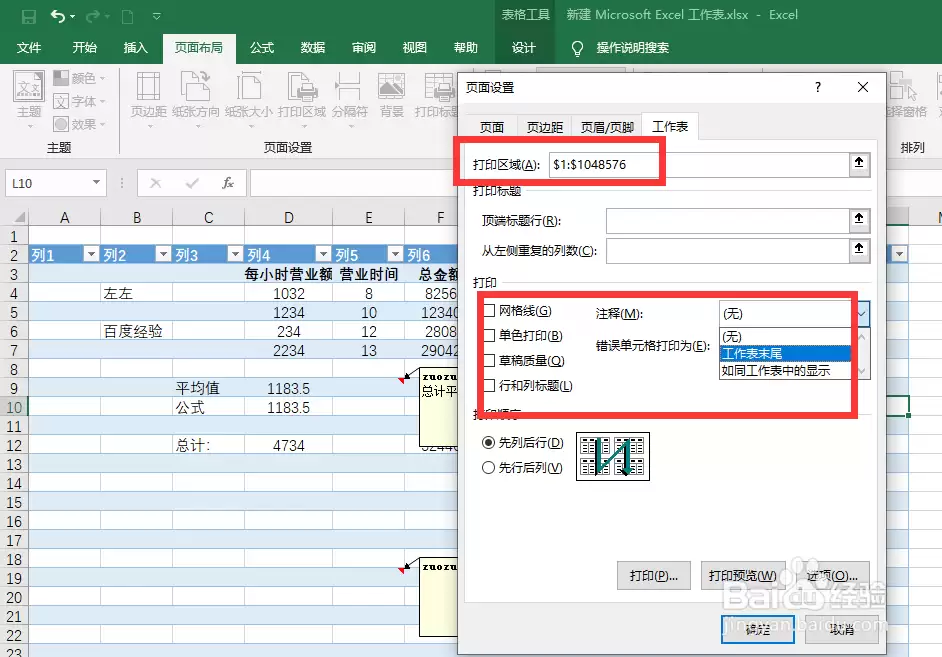Click the new document icon in the quick access toolbar
Viewport: 942px width, 657px height.
(127, 16)
